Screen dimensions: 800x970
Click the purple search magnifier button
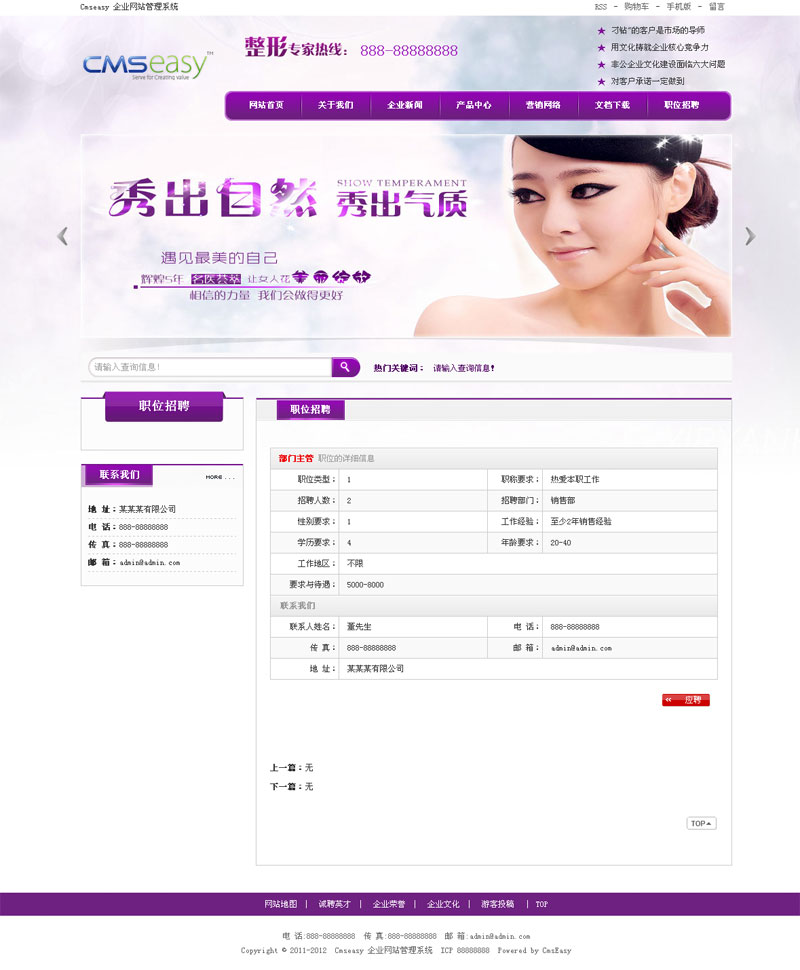(x=345, y=367)
